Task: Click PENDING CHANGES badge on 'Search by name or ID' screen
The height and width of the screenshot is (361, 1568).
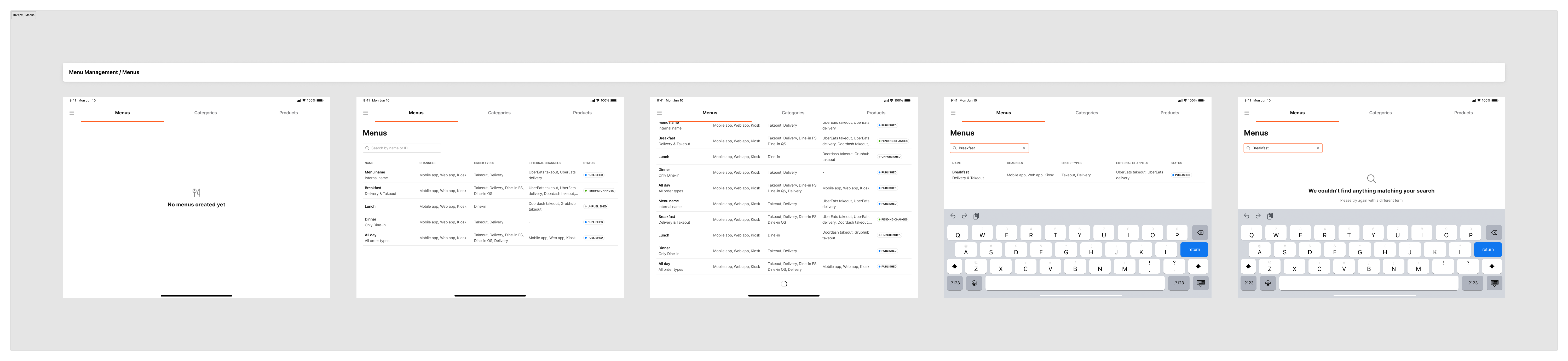Action: click(599, 191)
